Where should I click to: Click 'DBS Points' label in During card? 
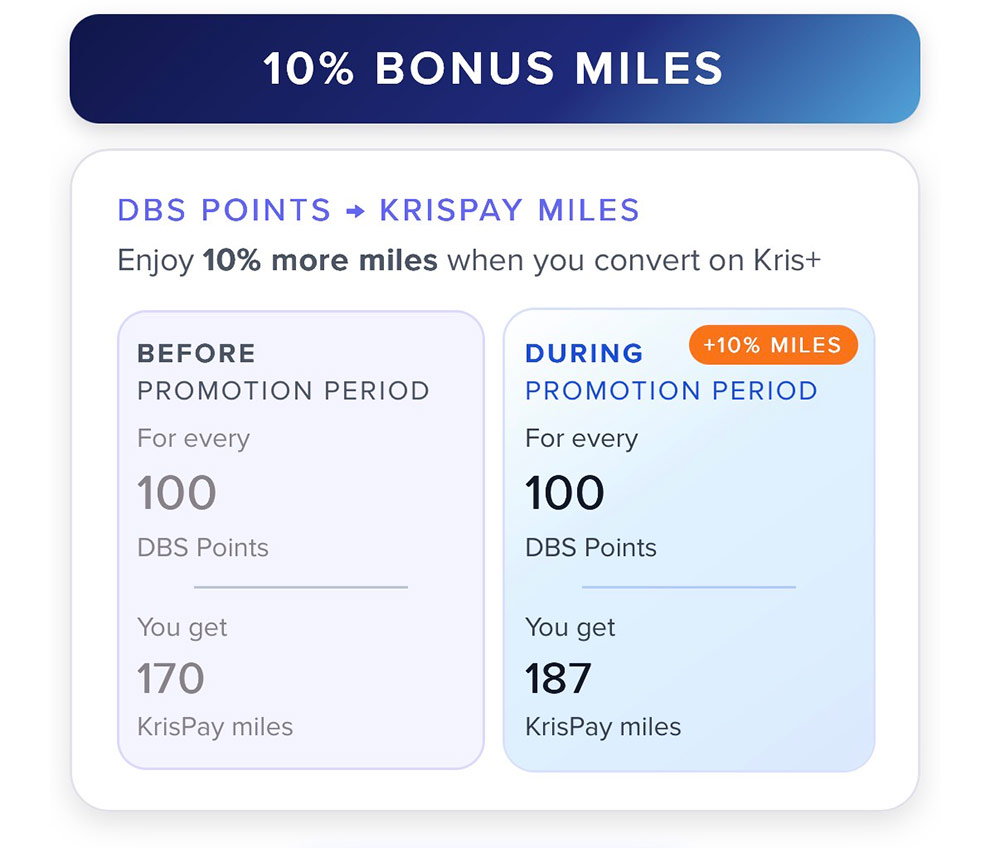click(x=591, y=548)
